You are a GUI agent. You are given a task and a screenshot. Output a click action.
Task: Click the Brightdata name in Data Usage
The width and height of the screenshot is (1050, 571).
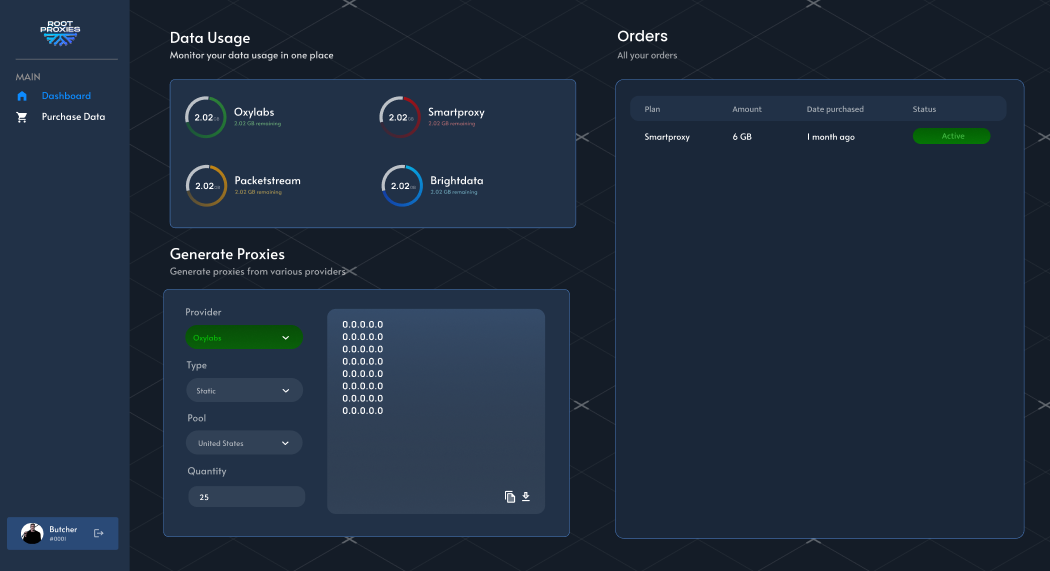pos(457,180)
